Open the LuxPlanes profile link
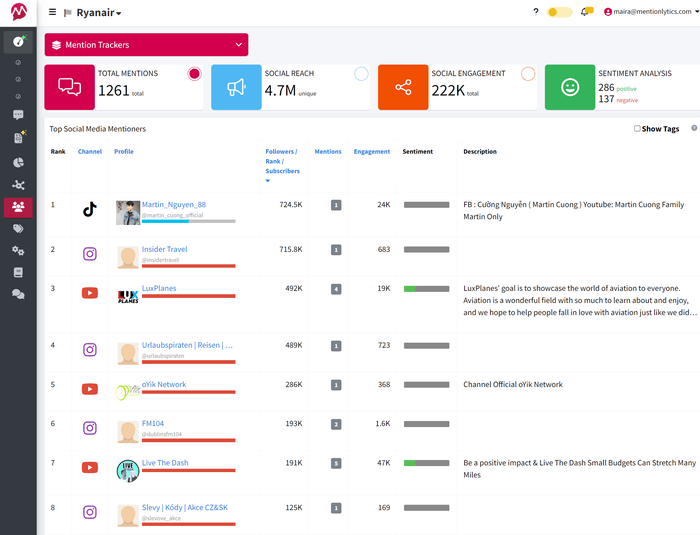The image size is (700, 535). (159, 288)
